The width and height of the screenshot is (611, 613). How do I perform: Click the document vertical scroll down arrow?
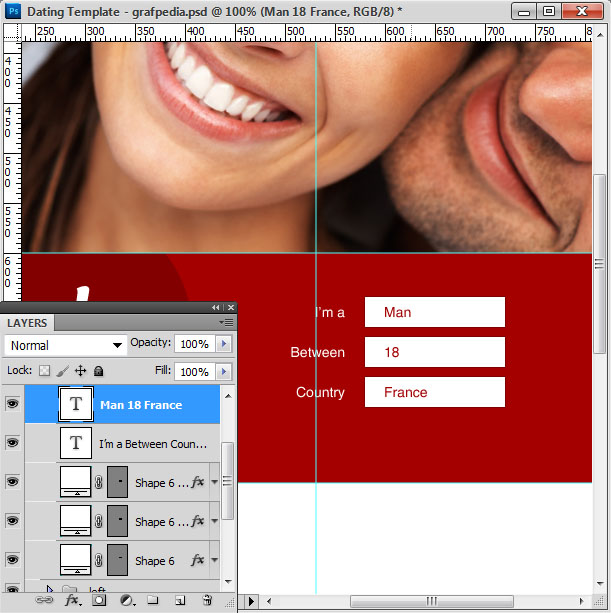pyautogui.click(x=600, y=584)
